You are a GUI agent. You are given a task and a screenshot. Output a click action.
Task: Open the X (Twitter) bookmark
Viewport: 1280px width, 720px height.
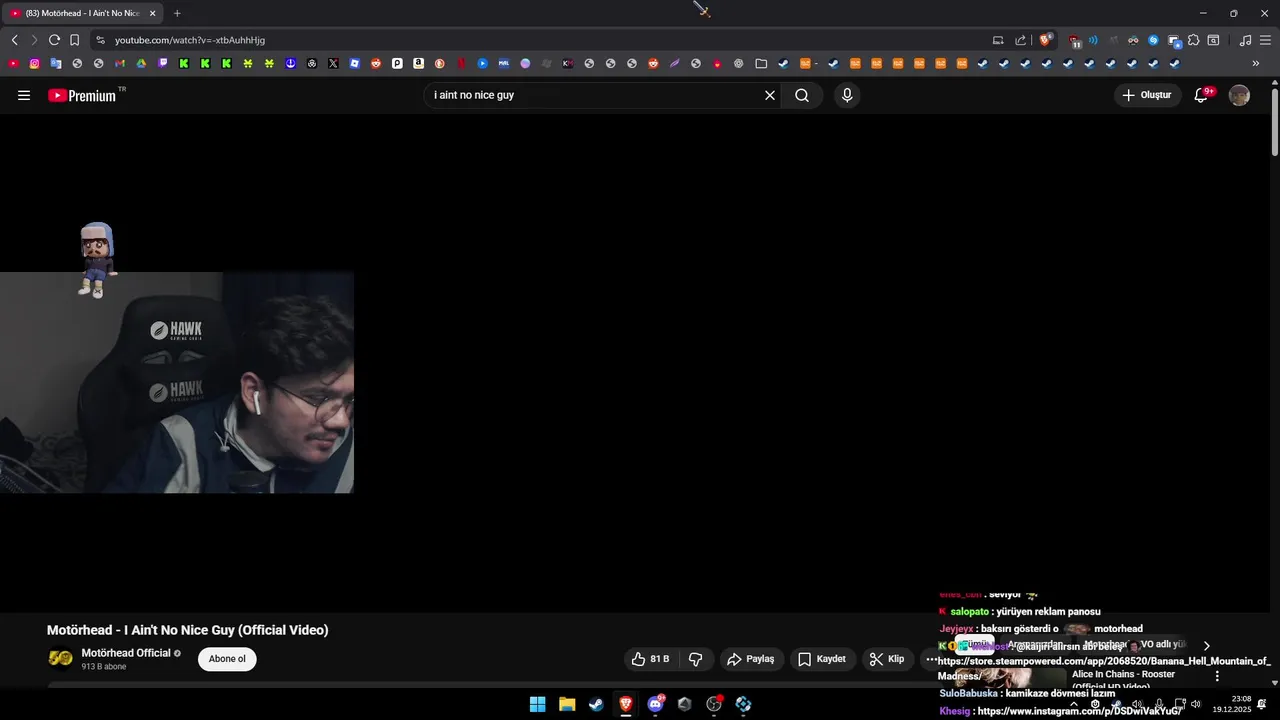(x=333, y=63)
